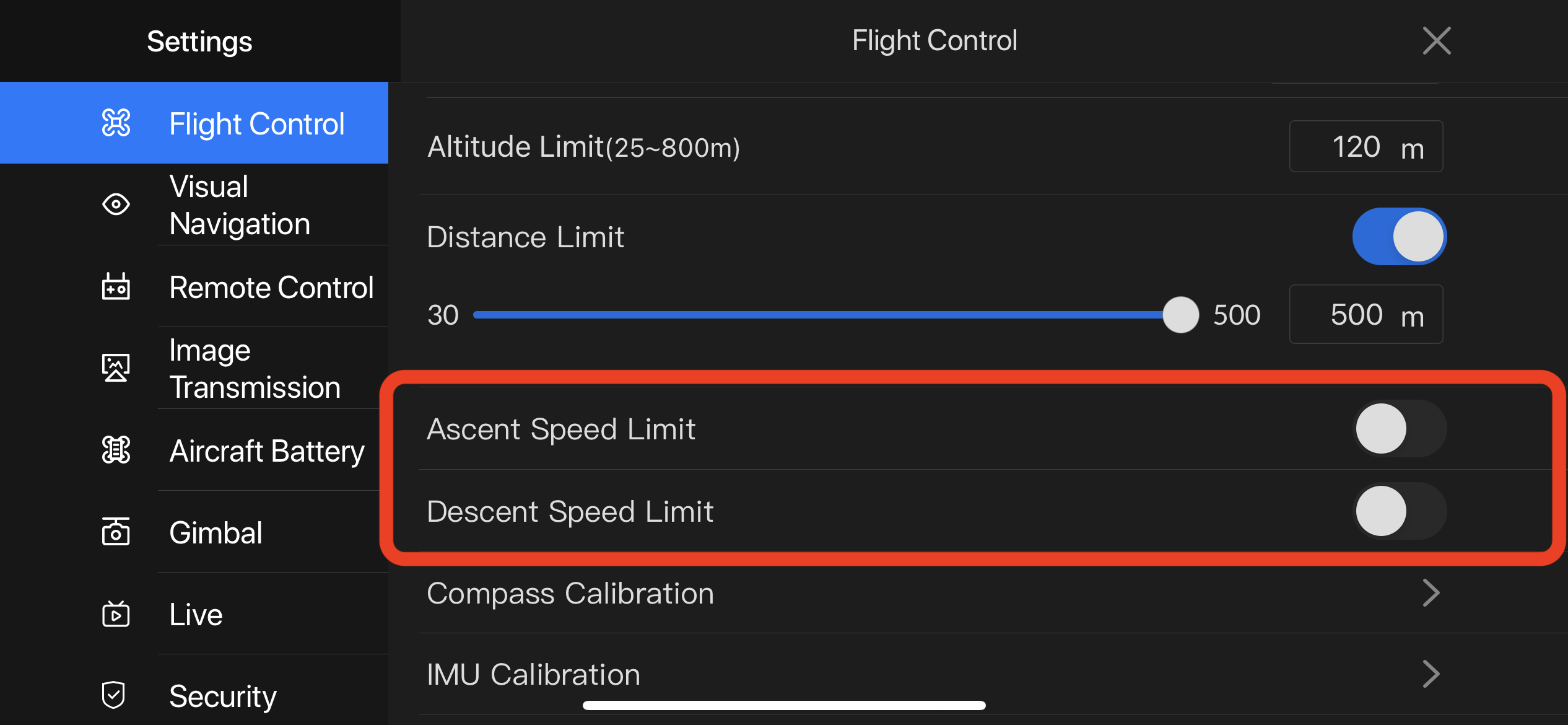This screenshot has height=725, width=1568.
Task: Click the remote controller icon
Action: coord(116,286)
